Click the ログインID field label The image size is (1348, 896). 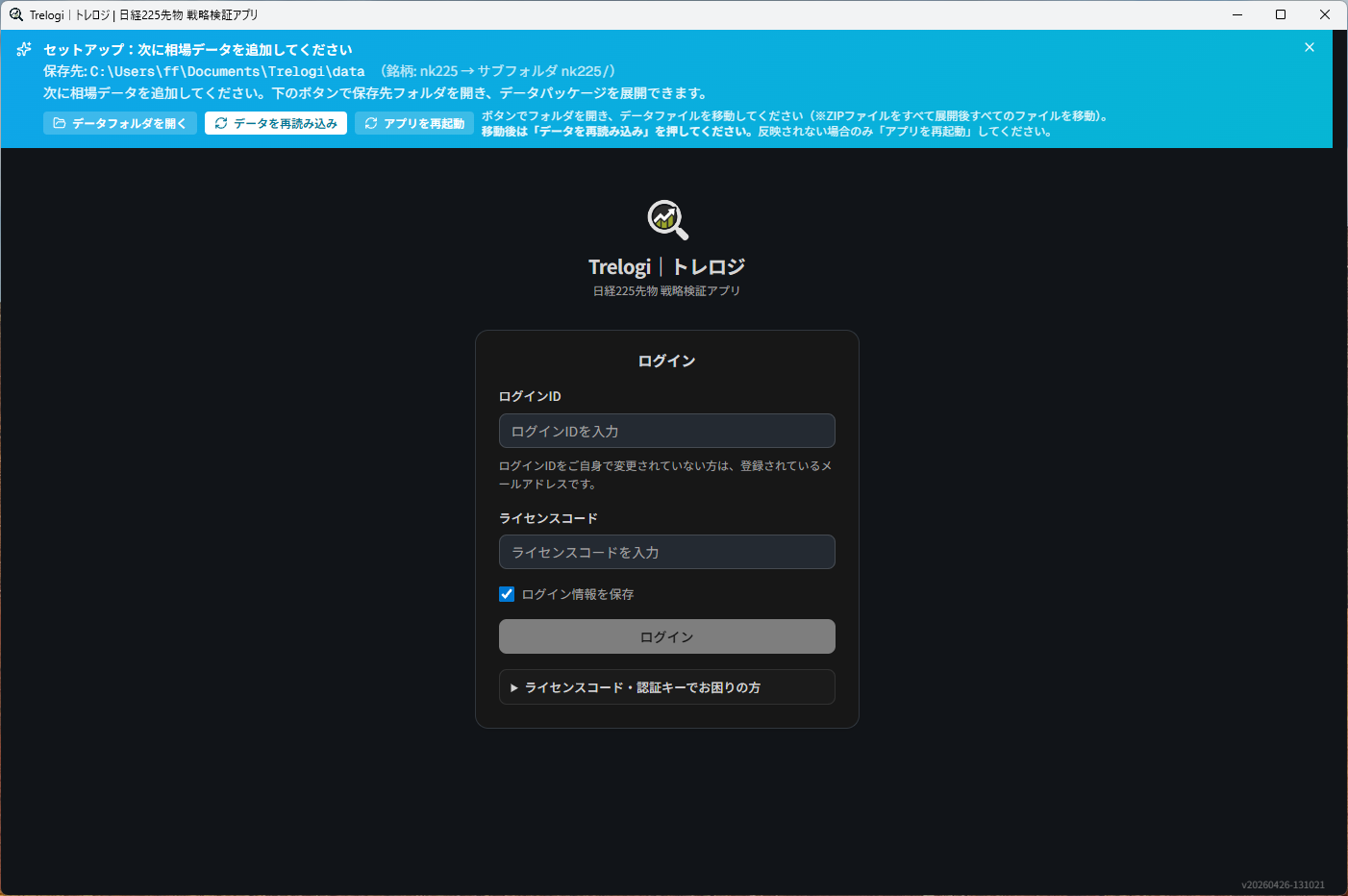point(530,396)
